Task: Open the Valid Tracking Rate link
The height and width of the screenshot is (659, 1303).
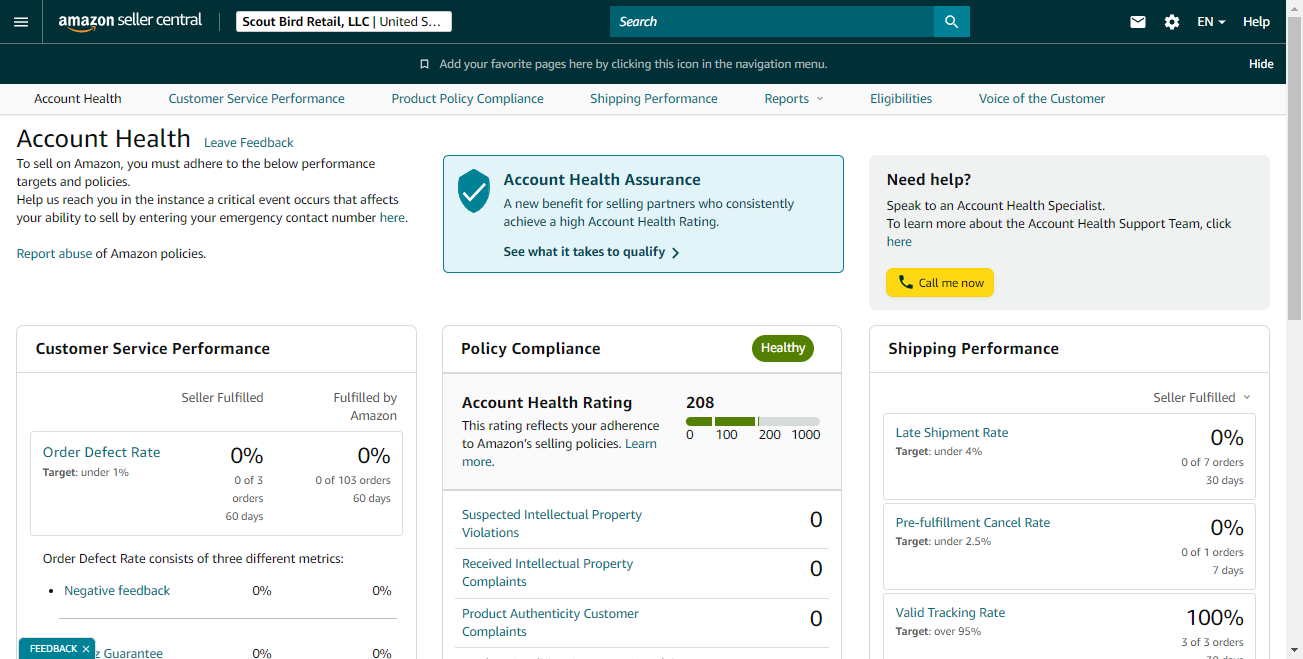Action: pyautogui.click(x=950, y=613)
